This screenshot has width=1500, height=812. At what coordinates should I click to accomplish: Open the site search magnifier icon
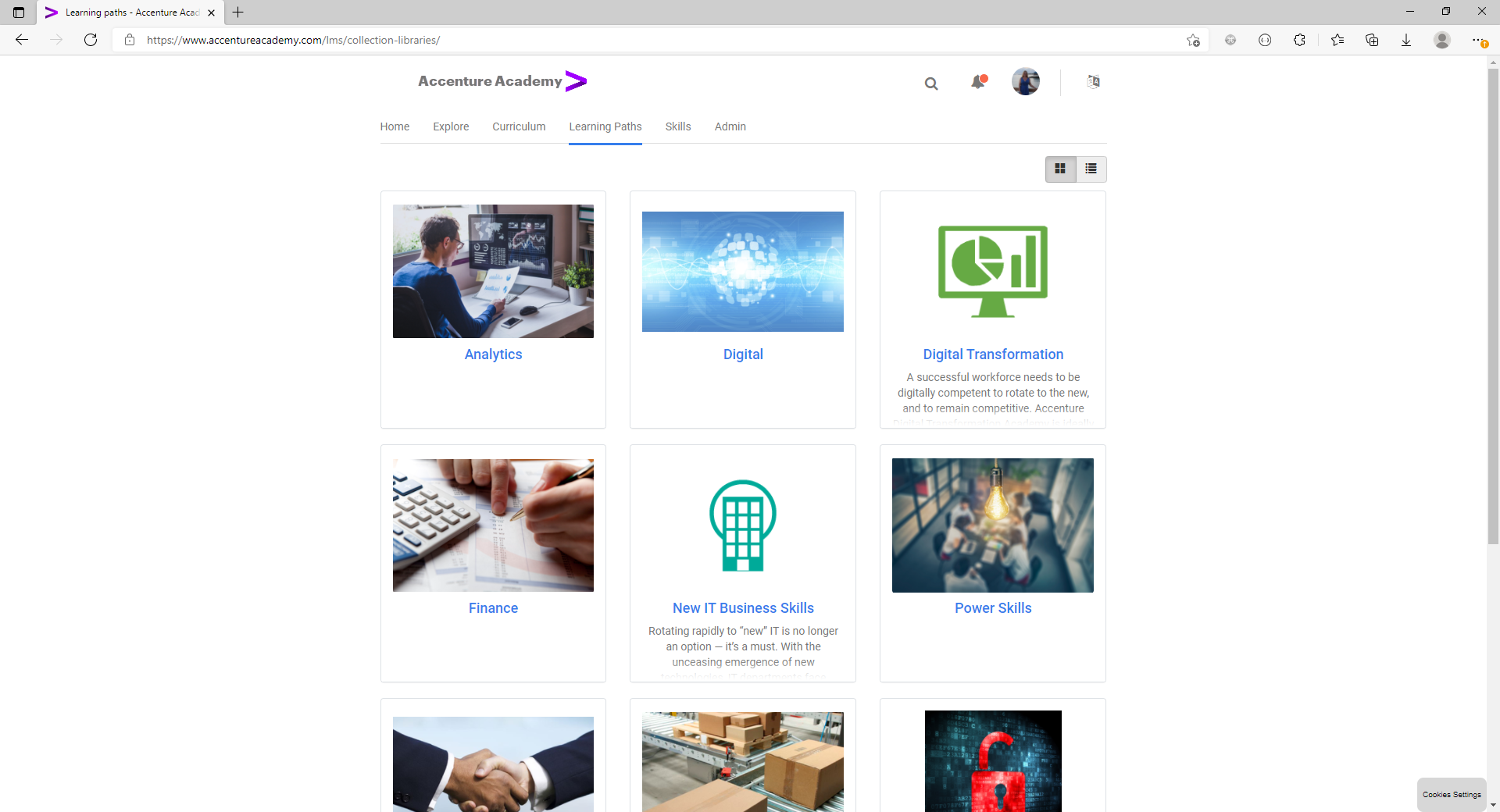[x=930, y=84]
